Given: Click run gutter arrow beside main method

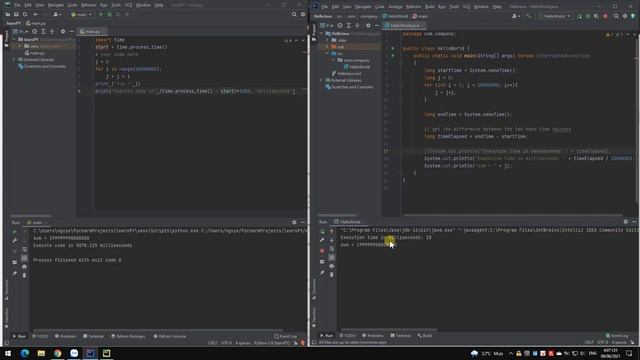Looking at the screenshot, I should (393, 56).
